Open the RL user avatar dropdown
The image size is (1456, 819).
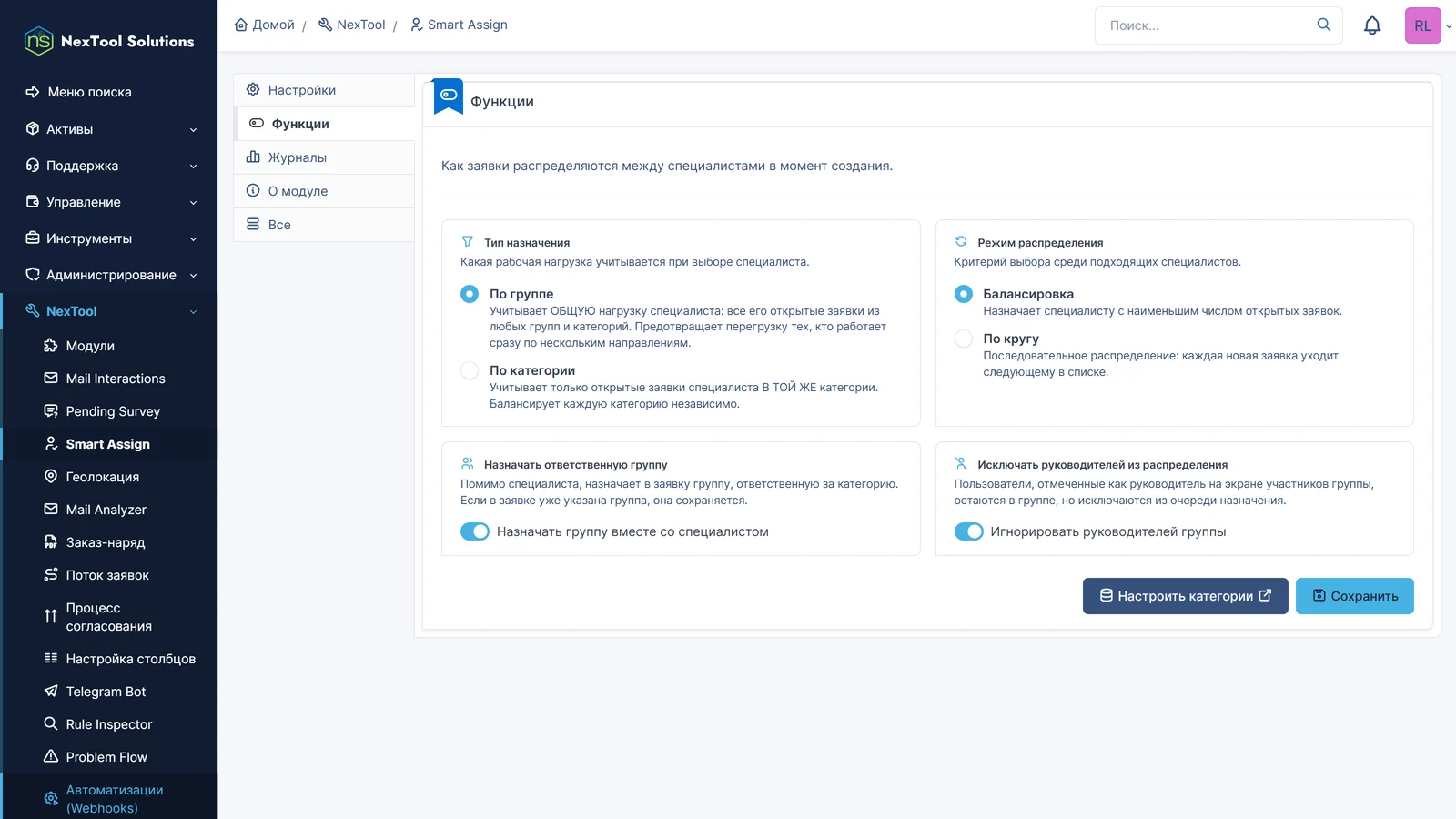(x=1429, y=25)
